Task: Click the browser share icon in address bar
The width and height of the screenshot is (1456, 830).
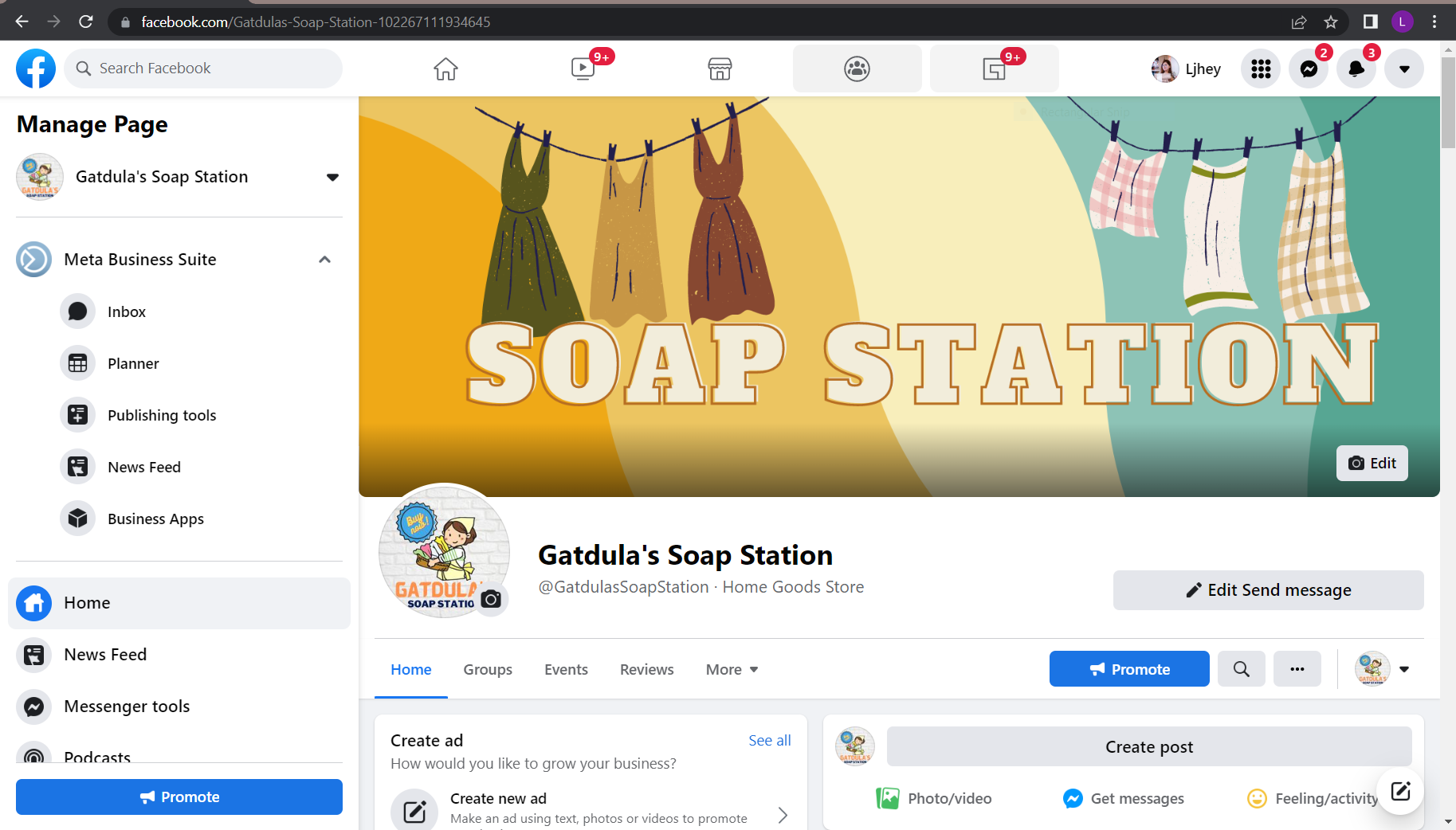Action: [x=1299, y=22]
